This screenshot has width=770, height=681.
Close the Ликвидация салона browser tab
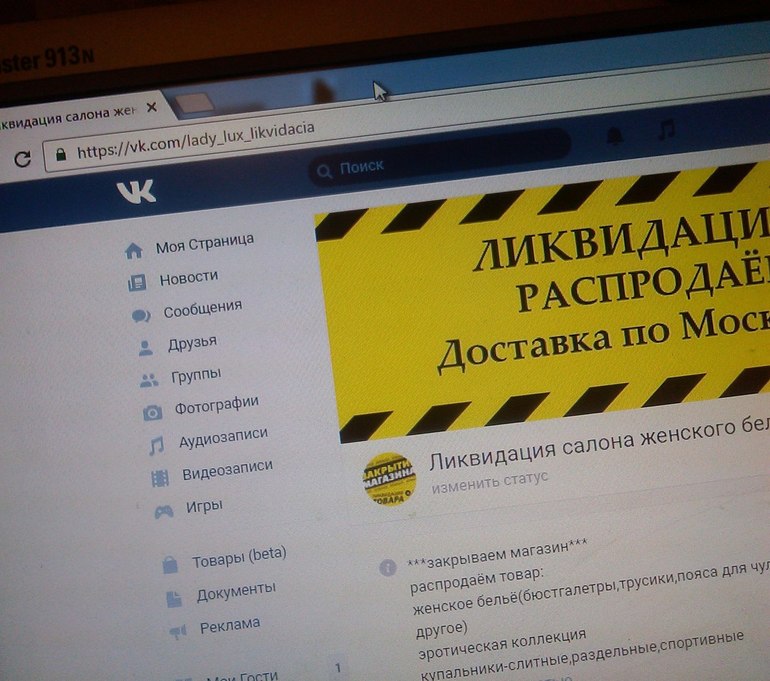tap(152, 108)
